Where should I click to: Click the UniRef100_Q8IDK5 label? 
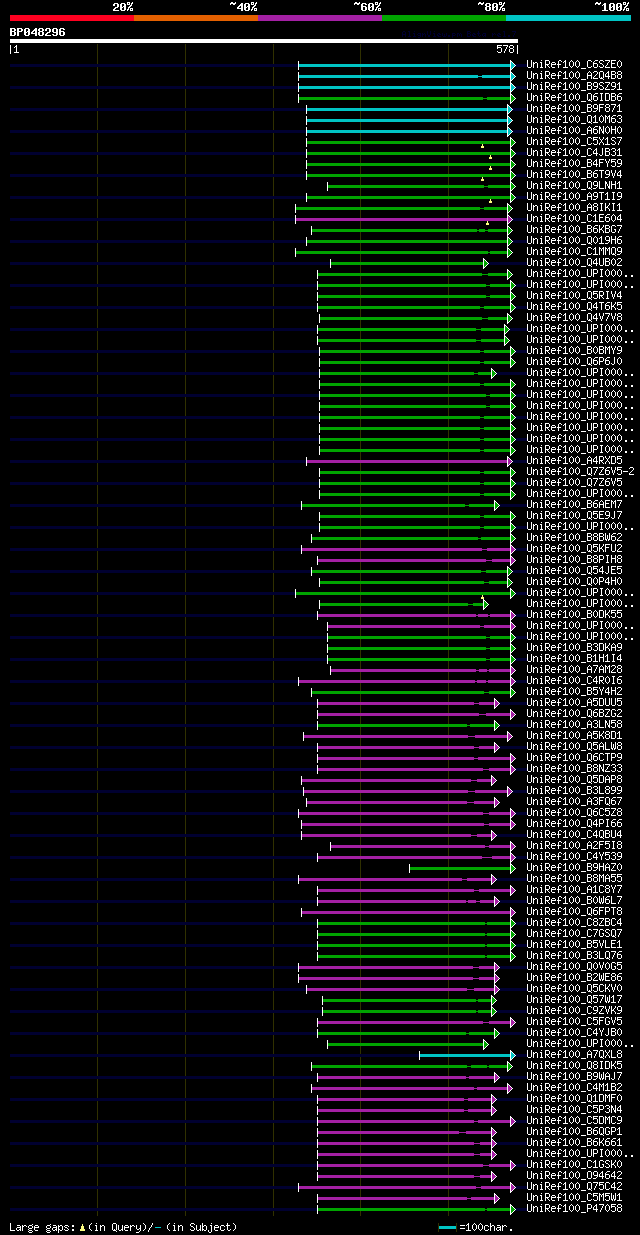[574, 1066]
